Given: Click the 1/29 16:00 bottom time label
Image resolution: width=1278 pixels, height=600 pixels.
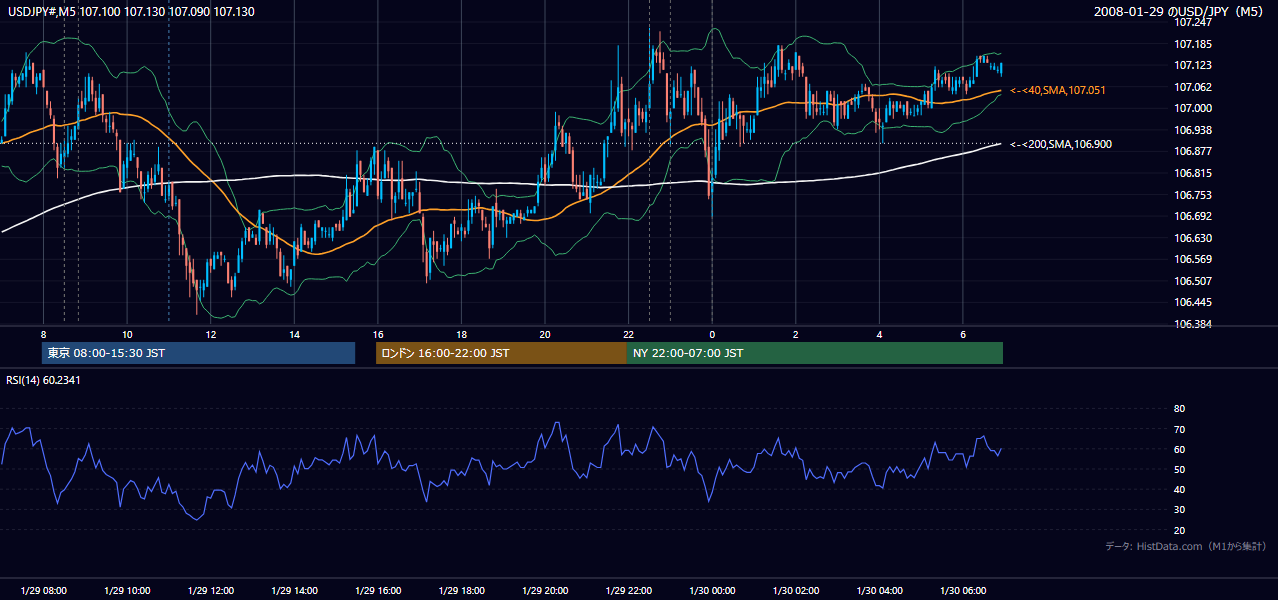Looking at the screenshot, I should click(377, 591).
